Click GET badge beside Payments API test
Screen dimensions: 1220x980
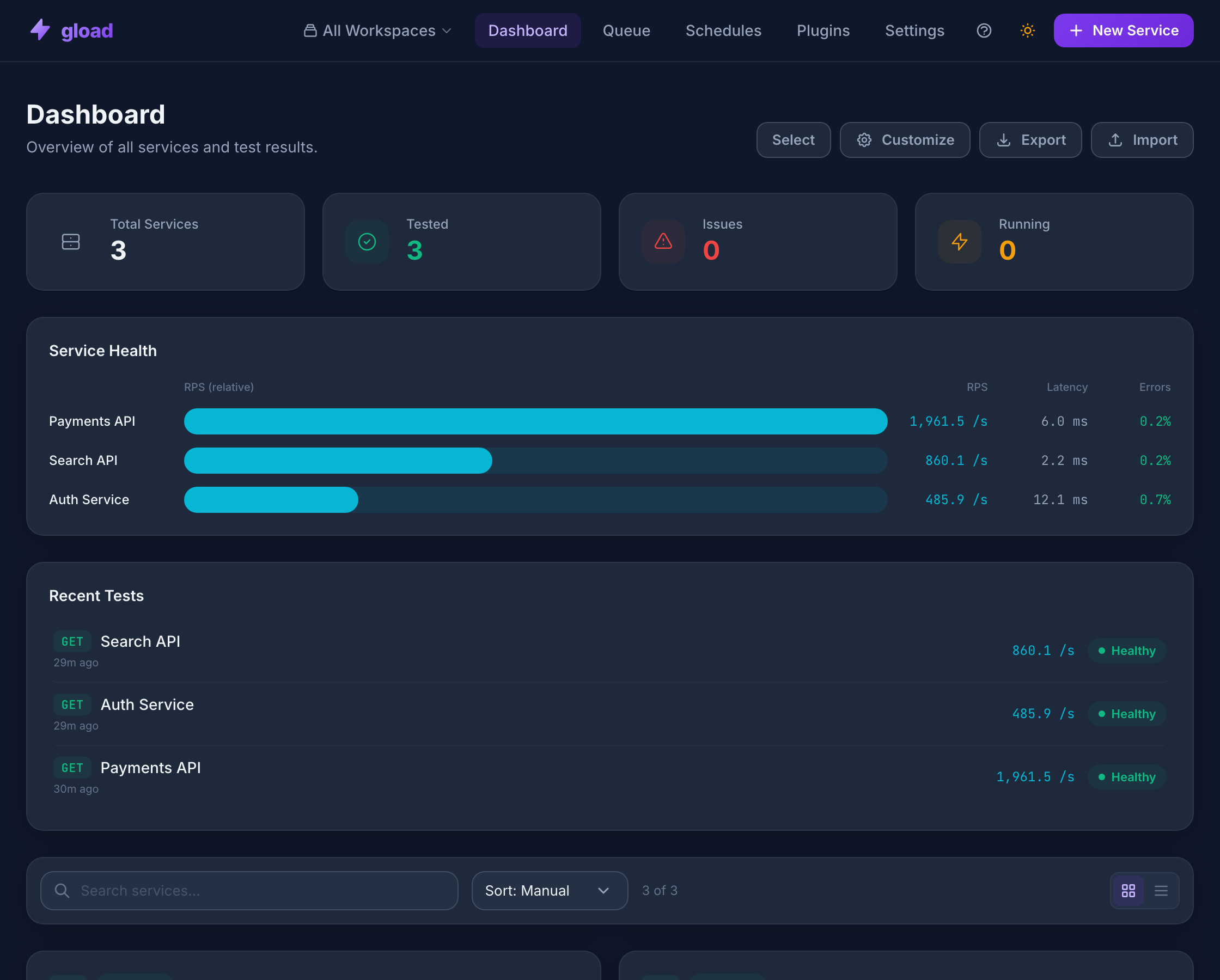tap(72, 768)
